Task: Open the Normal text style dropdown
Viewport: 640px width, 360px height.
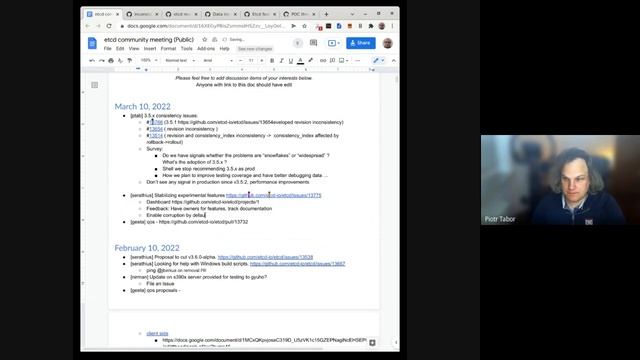Action: click(x=180, y=60)
